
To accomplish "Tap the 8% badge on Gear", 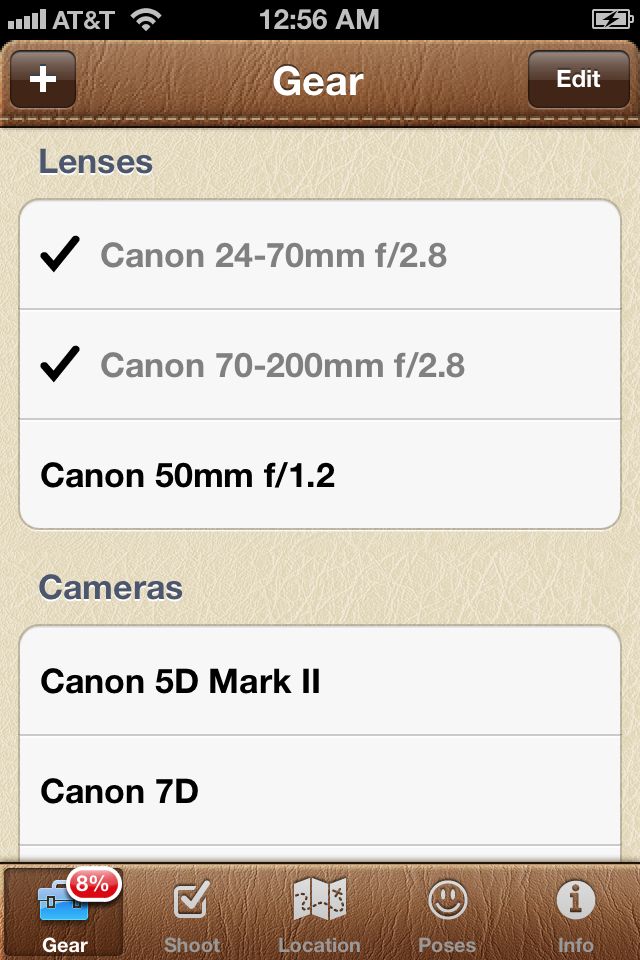I will (93, 883).
